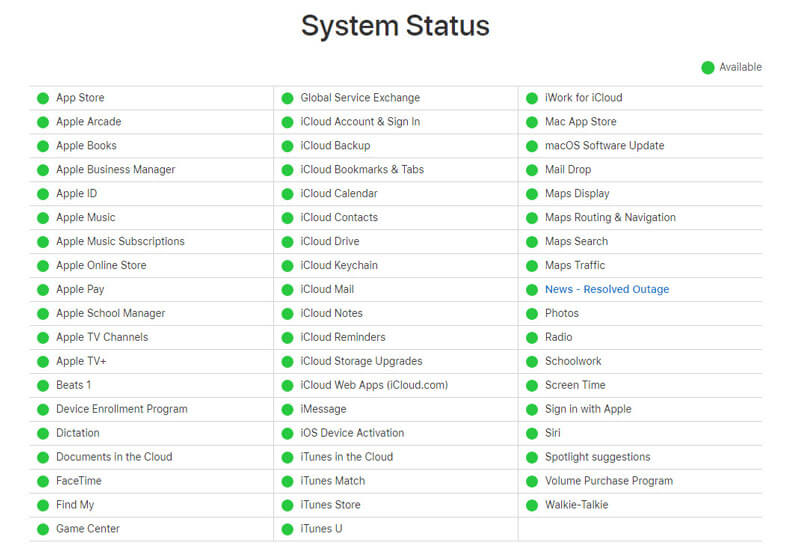Screen dimensions: 800x556
Task: Click the status dot beside News - Resolved Outage
Action: 532,290
